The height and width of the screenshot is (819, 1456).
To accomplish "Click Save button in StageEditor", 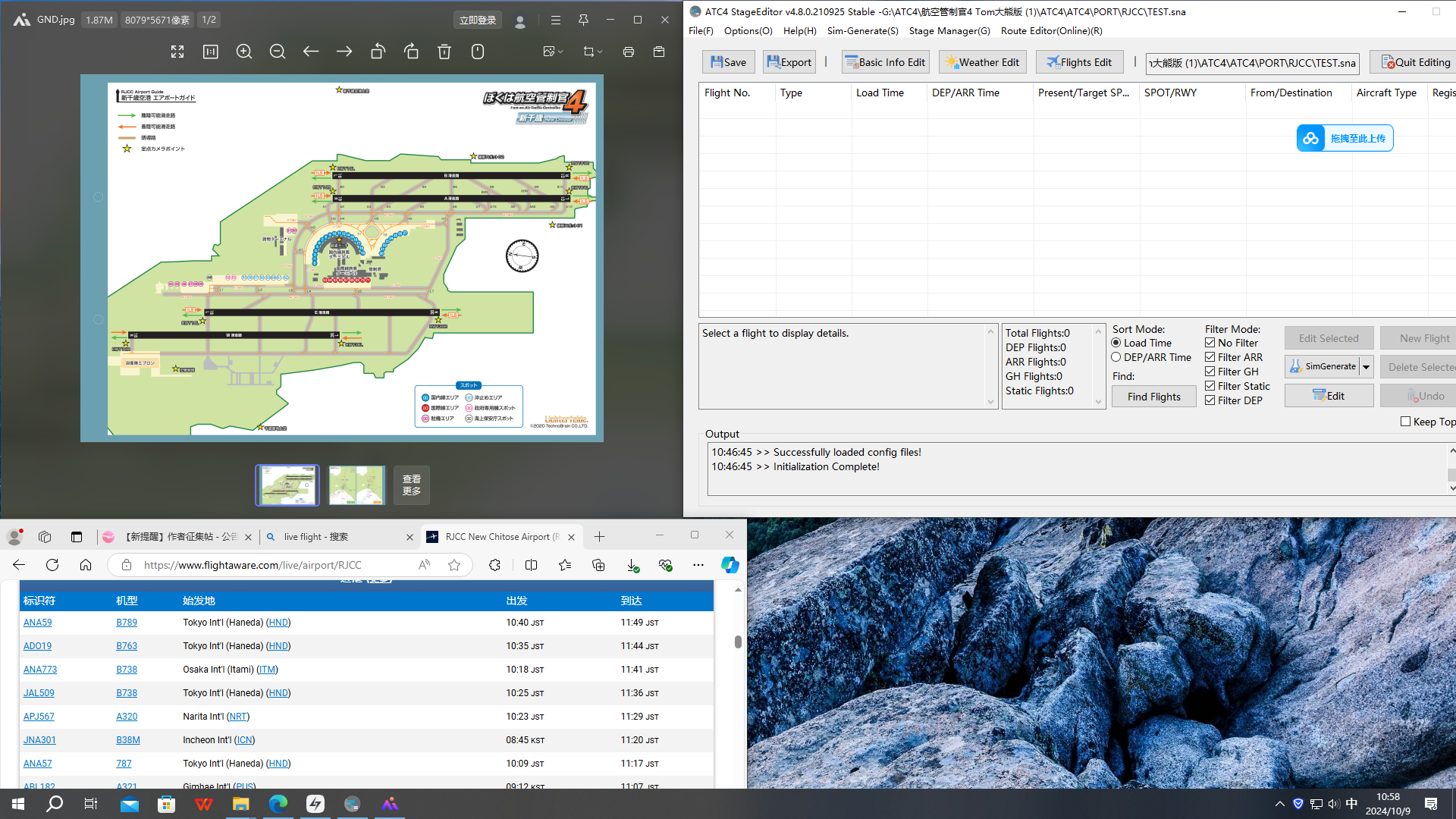I will pos(728,62).
